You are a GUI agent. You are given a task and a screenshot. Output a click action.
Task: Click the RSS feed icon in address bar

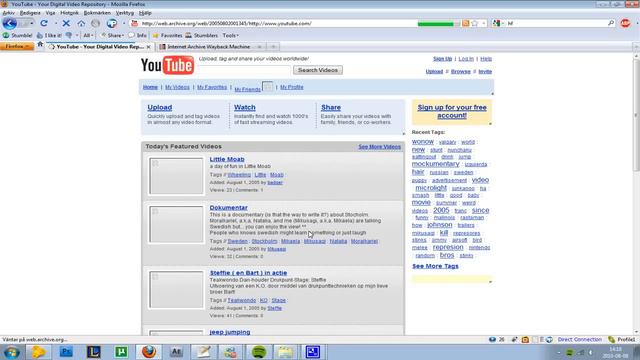click(x=465, y=23)
